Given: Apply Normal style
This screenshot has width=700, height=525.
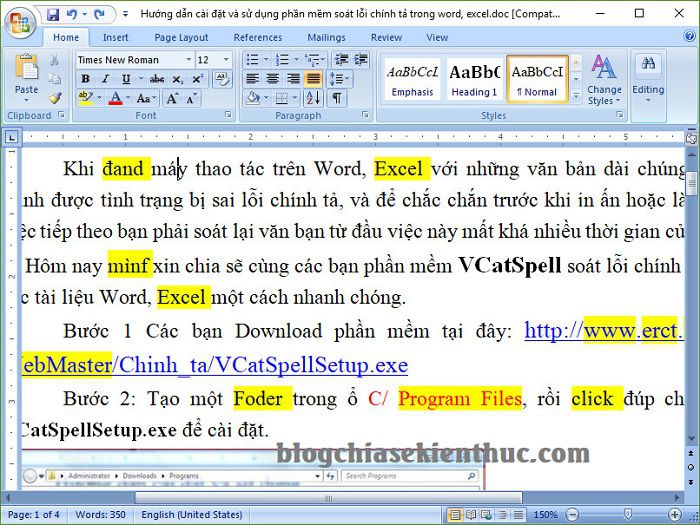Looking at the screenshot, I should pyautogui.click(x=537, y=79).
